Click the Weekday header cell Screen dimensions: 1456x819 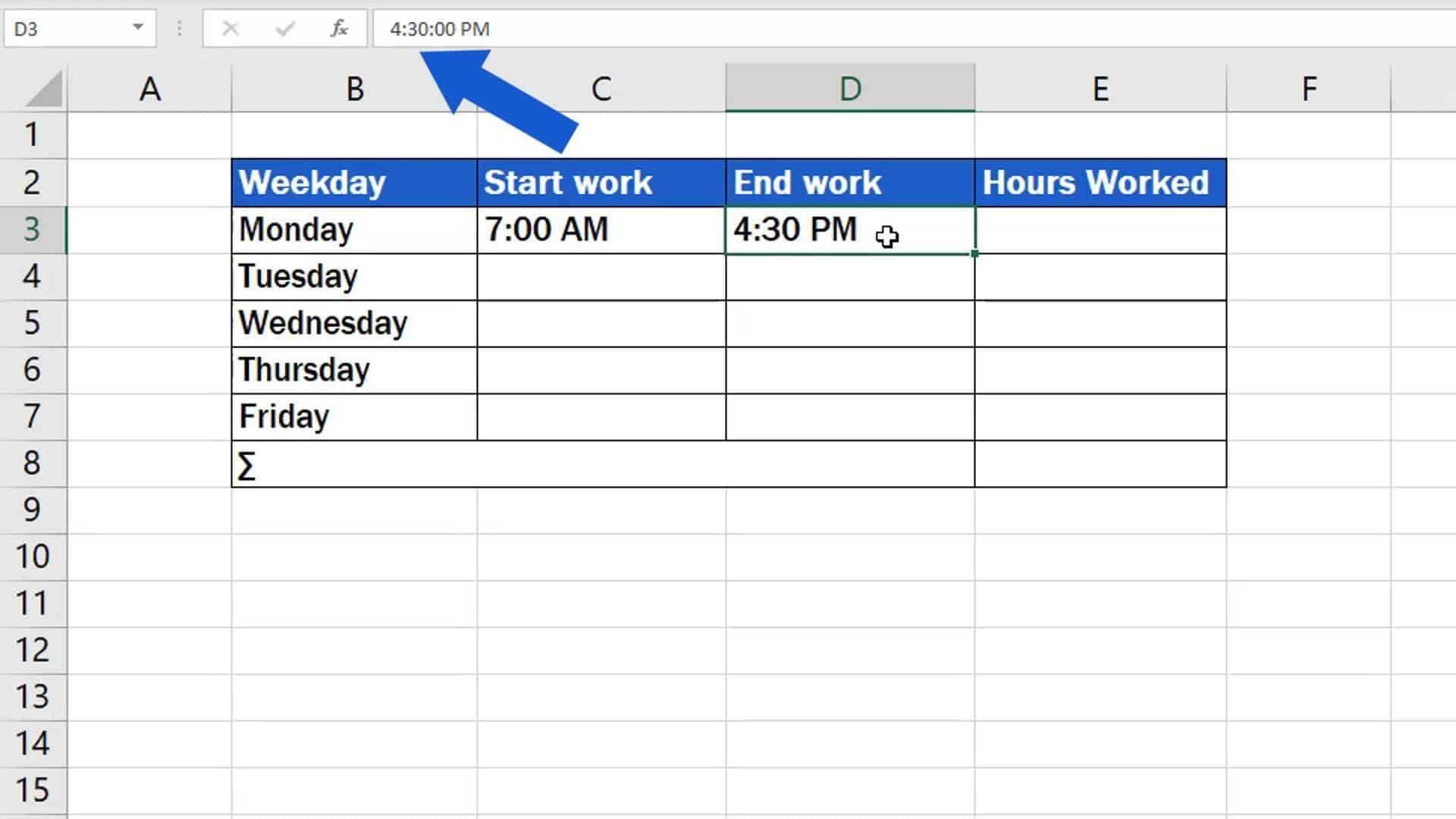click(x=353, y=182)
